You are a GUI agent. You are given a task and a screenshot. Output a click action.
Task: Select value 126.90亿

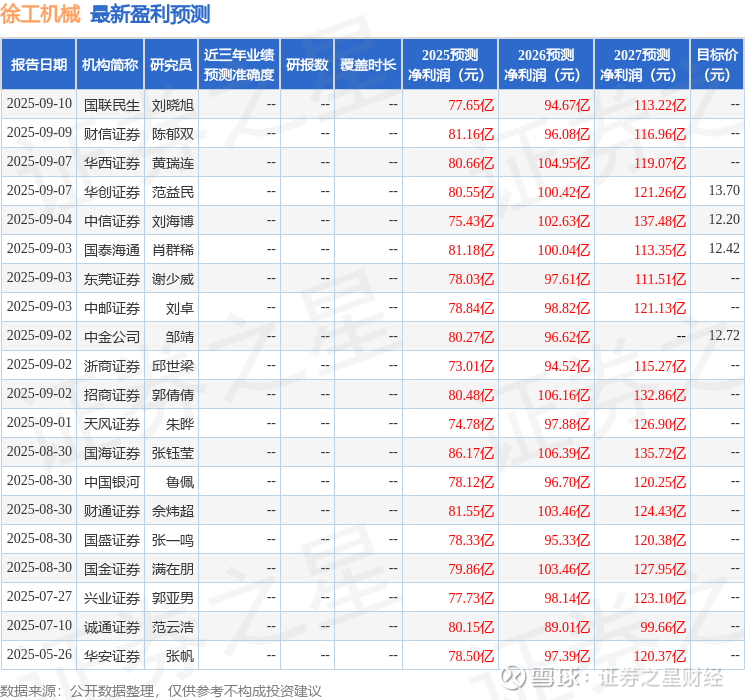[659, 424]
